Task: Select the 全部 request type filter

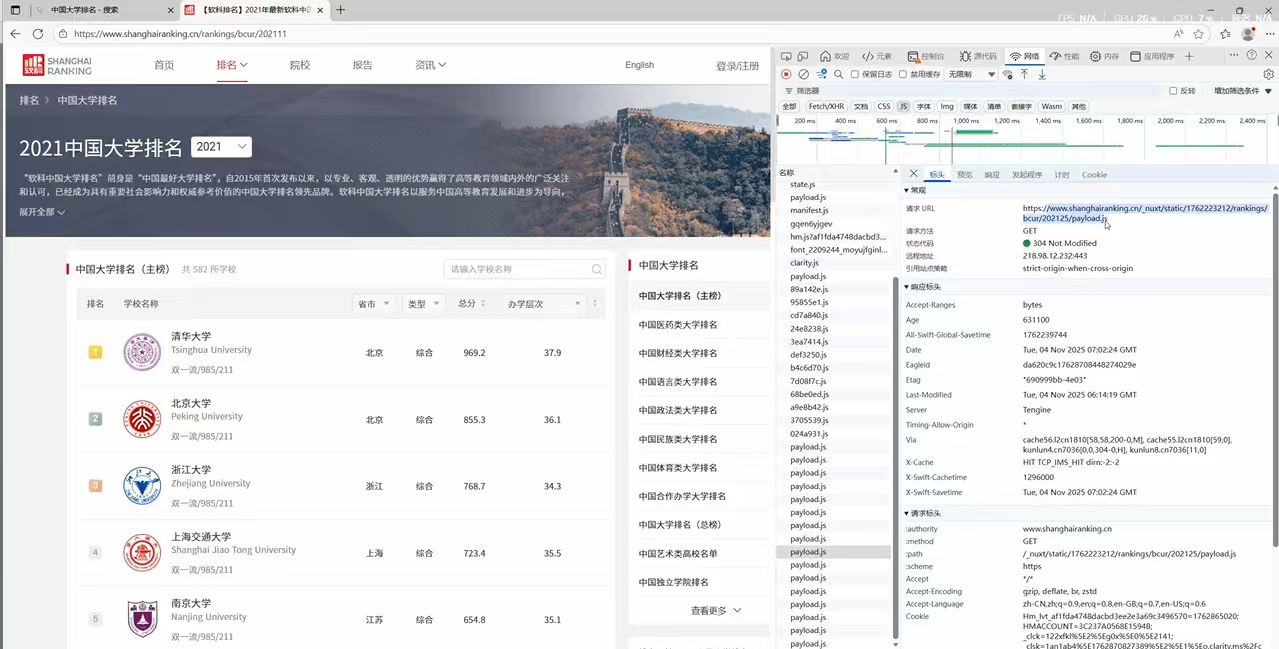Action: click(790, 106)
